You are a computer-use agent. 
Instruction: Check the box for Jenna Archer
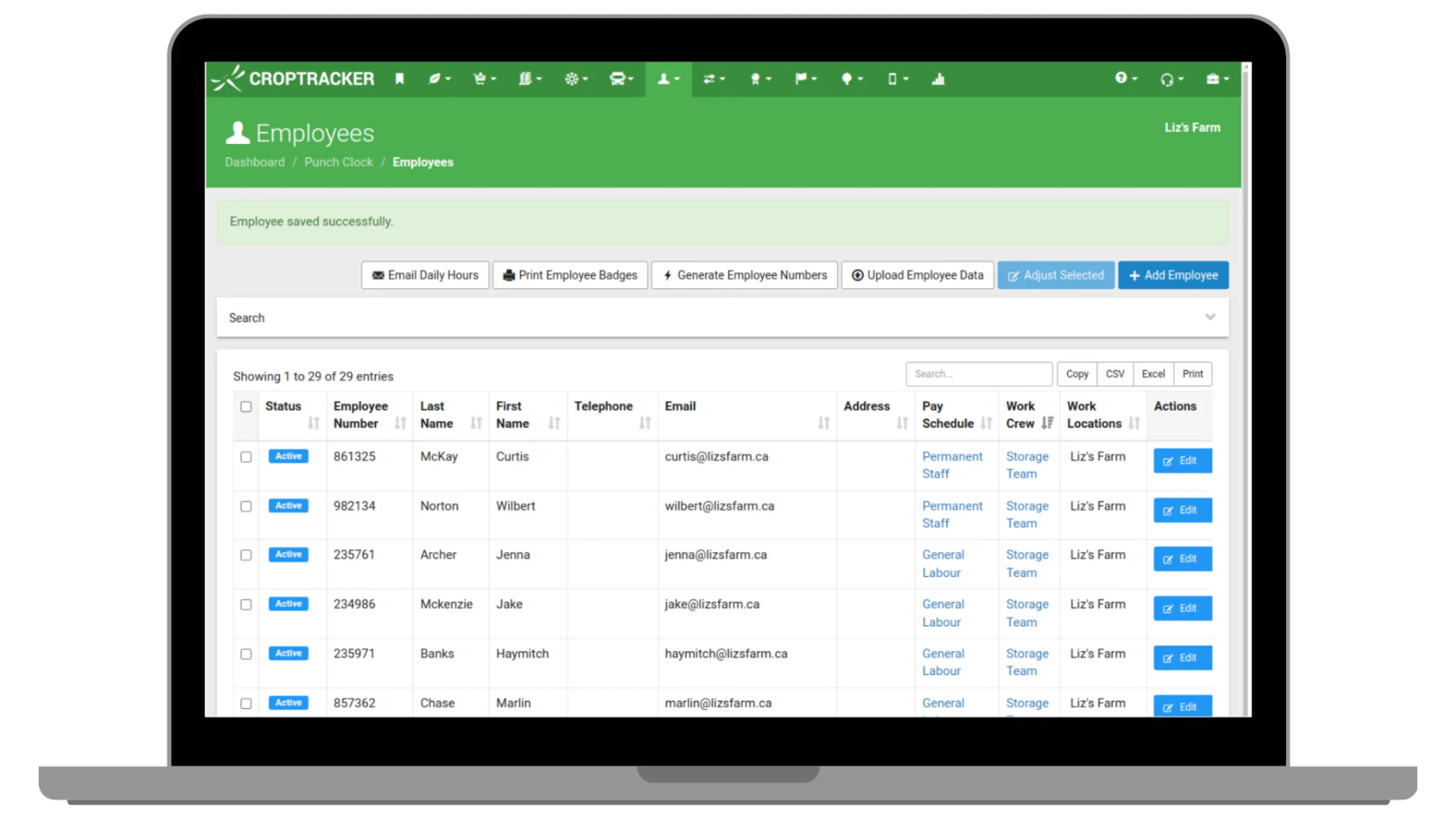pyautogui.click(x=246, y=555)
